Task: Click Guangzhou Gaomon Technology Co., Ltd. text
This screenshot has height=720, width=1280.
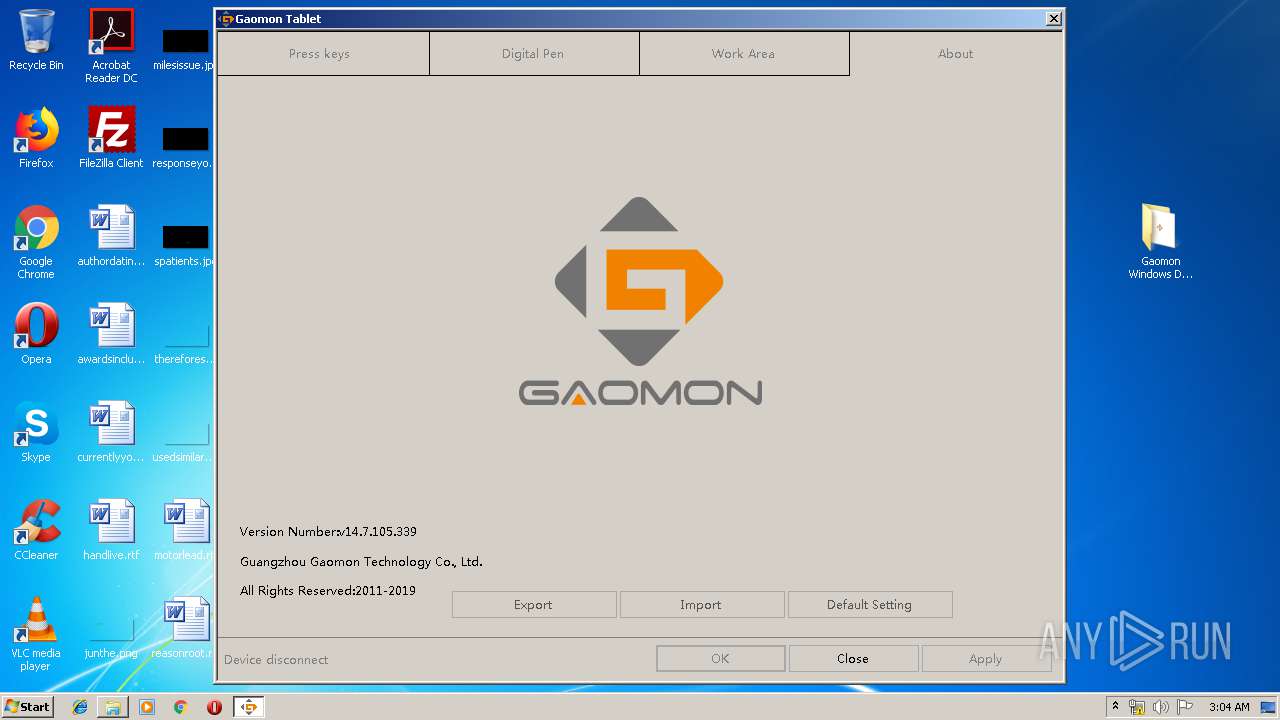Action: pyautogui.click(x=361, y=562)
